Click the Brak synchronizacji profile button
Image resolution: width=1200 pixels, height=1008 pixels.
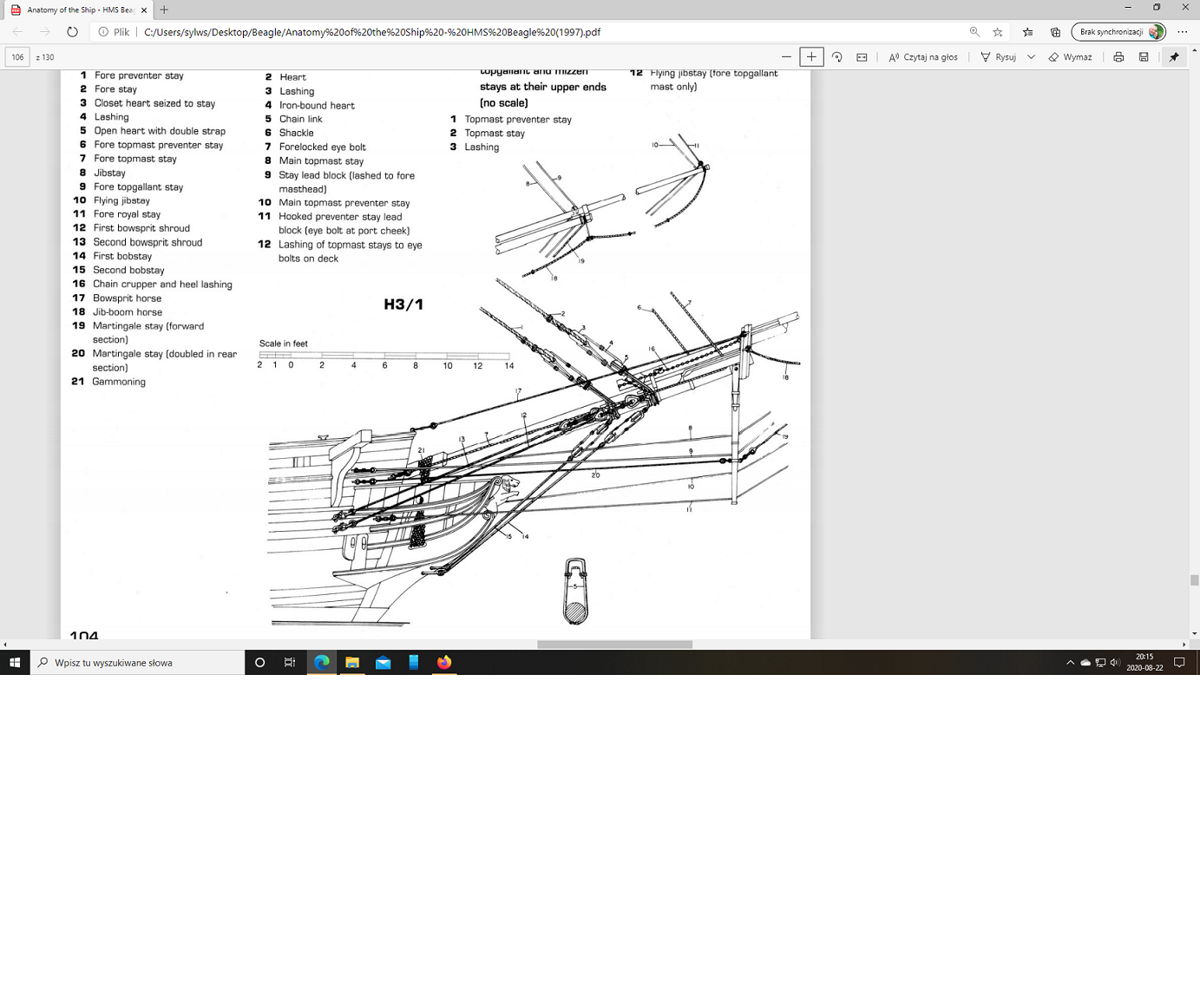(1118, 32)
